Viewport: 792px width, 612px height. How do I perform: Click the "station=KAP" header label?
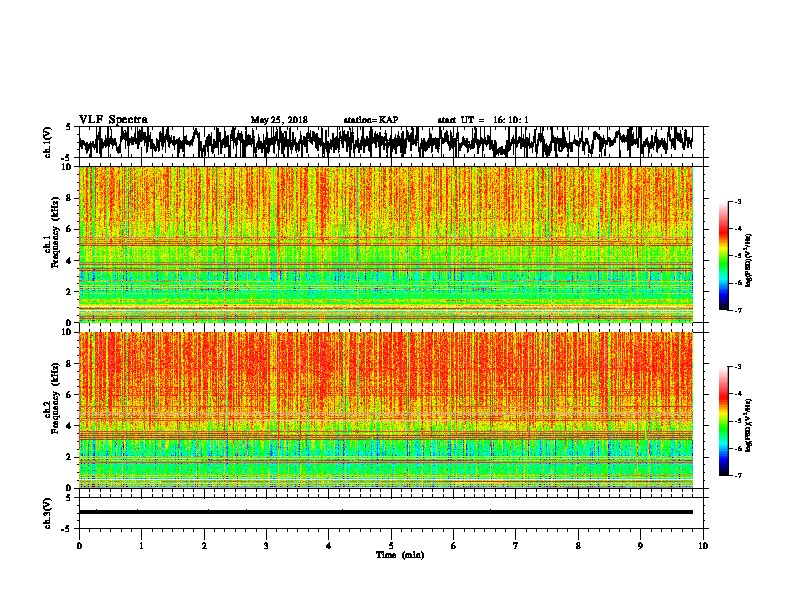tap(371, 120)
